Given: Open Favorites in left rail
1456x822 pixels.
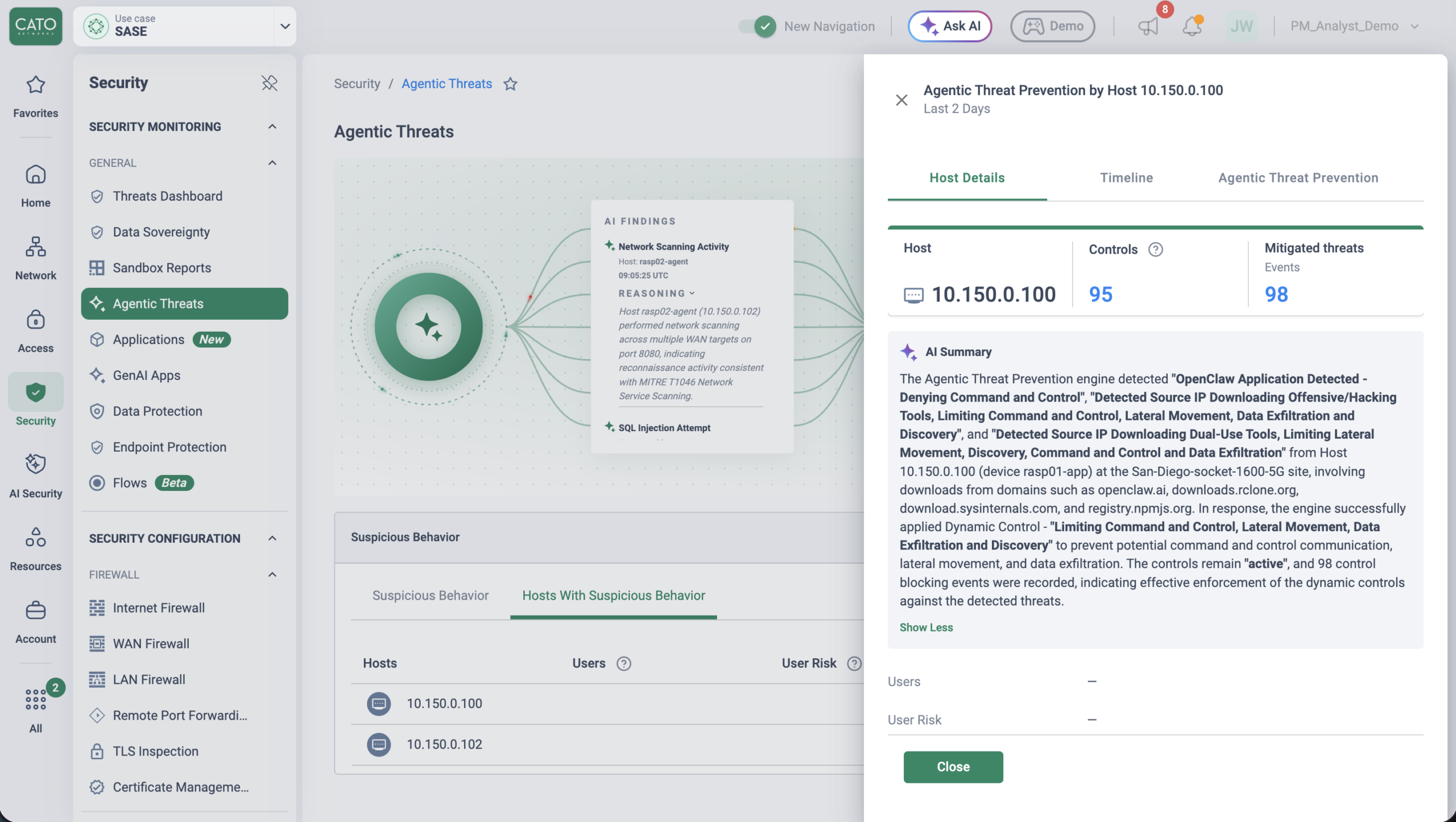Looking at the screenshot, I should tap(35, 96).
